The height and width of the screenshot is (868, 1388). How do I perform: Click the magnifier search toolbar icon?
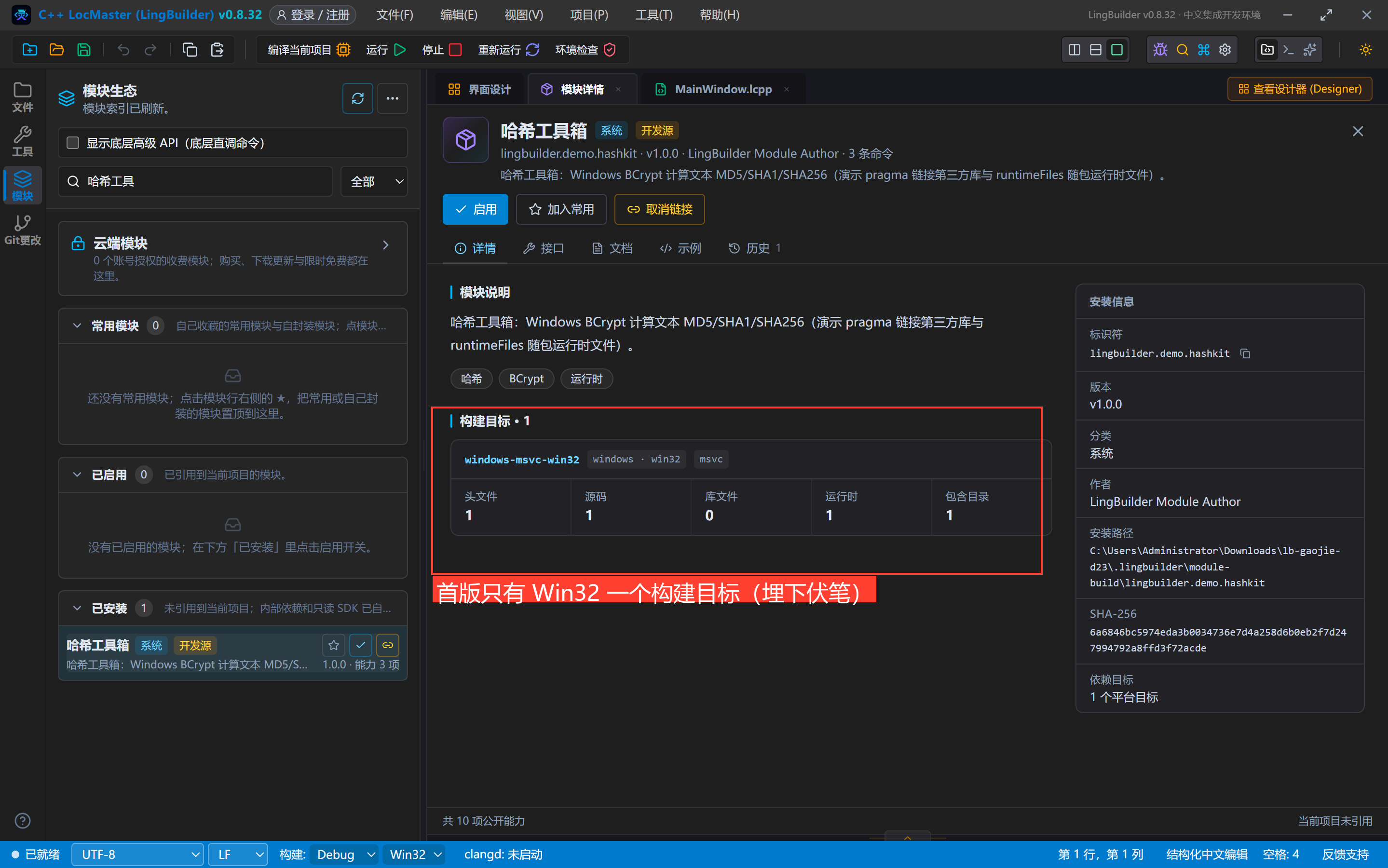tap(1182, 50)
